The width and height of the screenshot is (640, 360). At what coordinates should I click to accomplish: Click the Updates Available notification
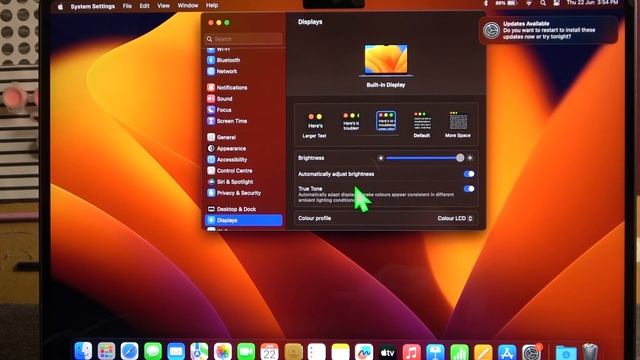tap(548, 30)
